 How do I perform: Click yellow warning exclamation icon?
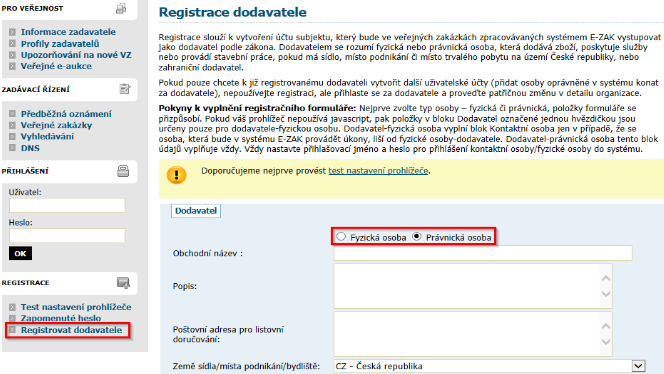177,175
